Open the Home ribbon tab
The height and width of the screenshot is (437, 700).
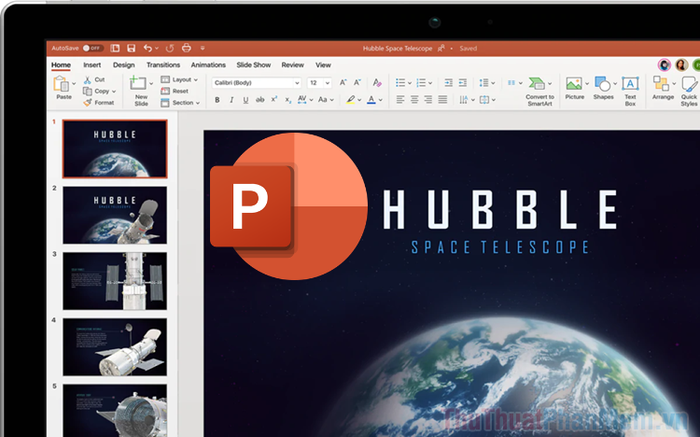click(x=61, y=65)
